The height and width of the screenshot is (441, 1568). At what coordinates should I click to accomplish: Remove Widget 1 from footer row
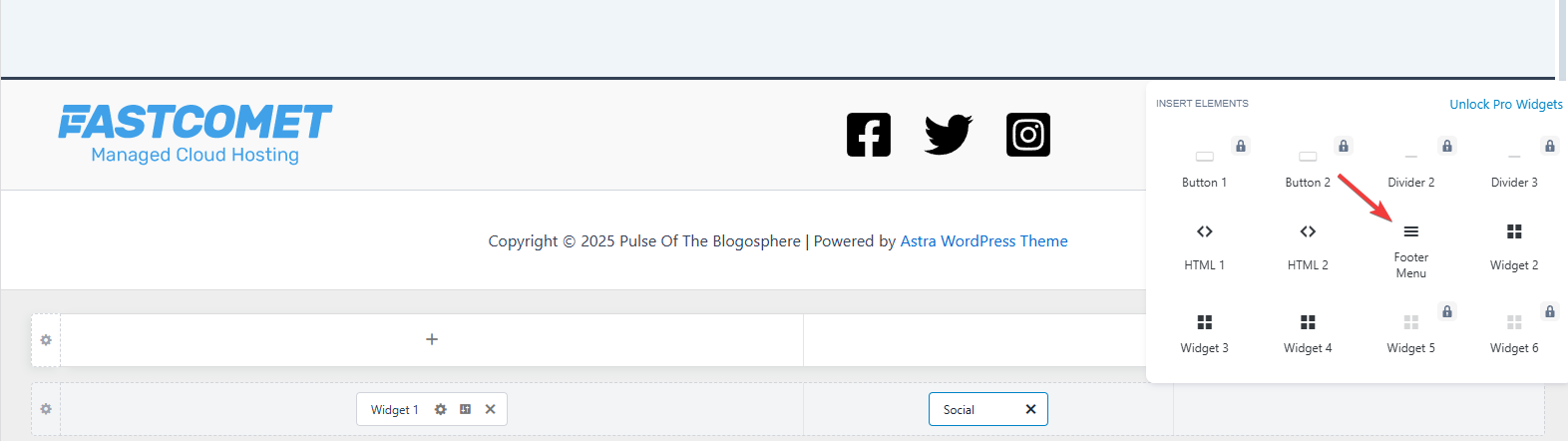point(490,409)
